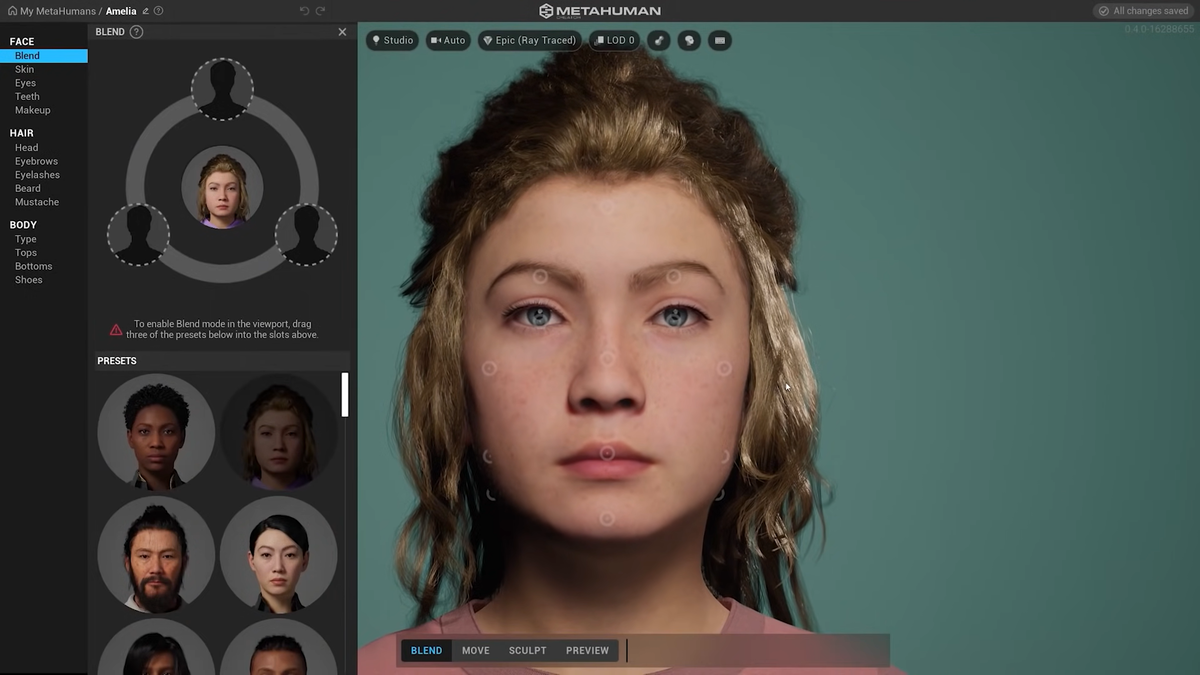
Task: Open the Epic (Ray Traced) quality dropdown
Action: point(530,41)
